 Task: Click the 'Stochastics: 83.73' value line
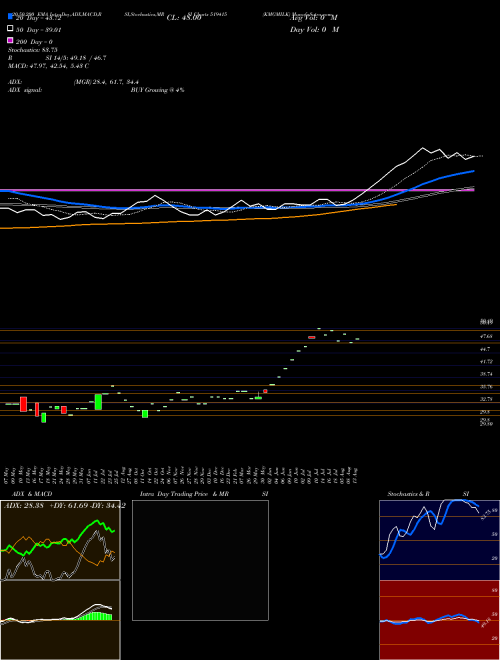pyautogui.click(x=33, y=50)
